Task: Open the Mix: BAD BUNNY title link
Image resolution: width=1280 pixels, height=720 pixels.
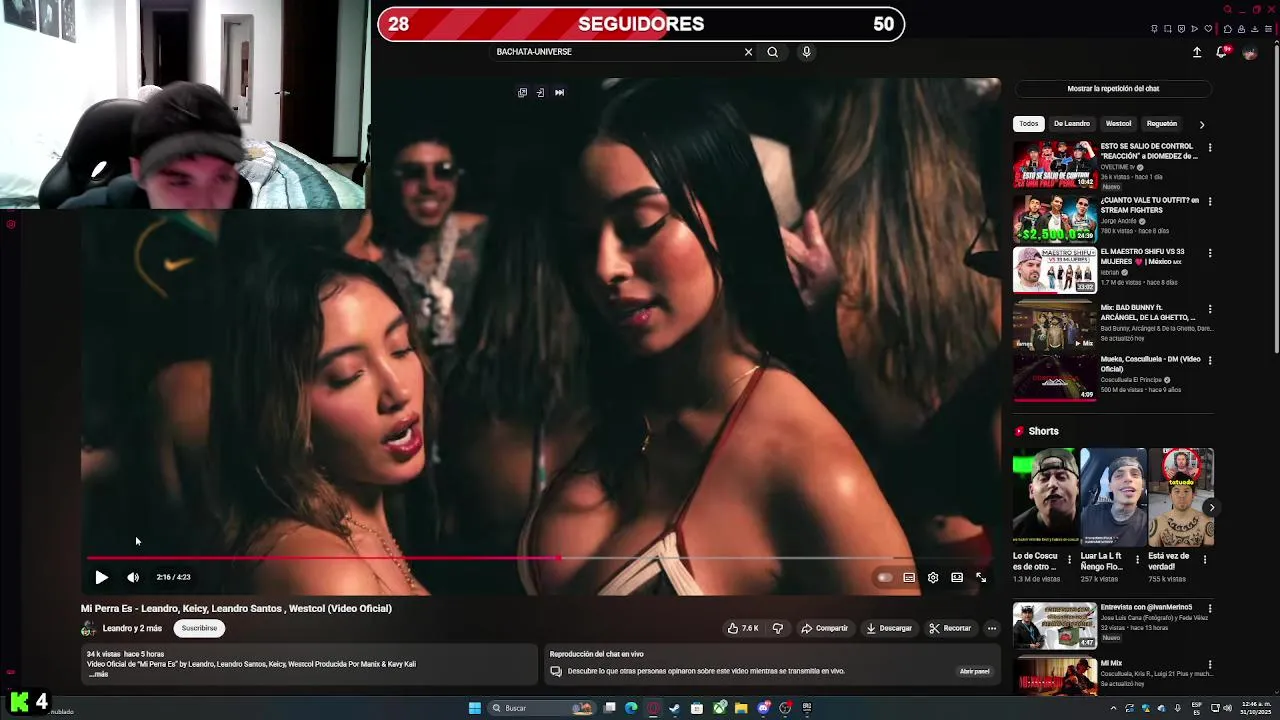Action: pos(1148,313)
